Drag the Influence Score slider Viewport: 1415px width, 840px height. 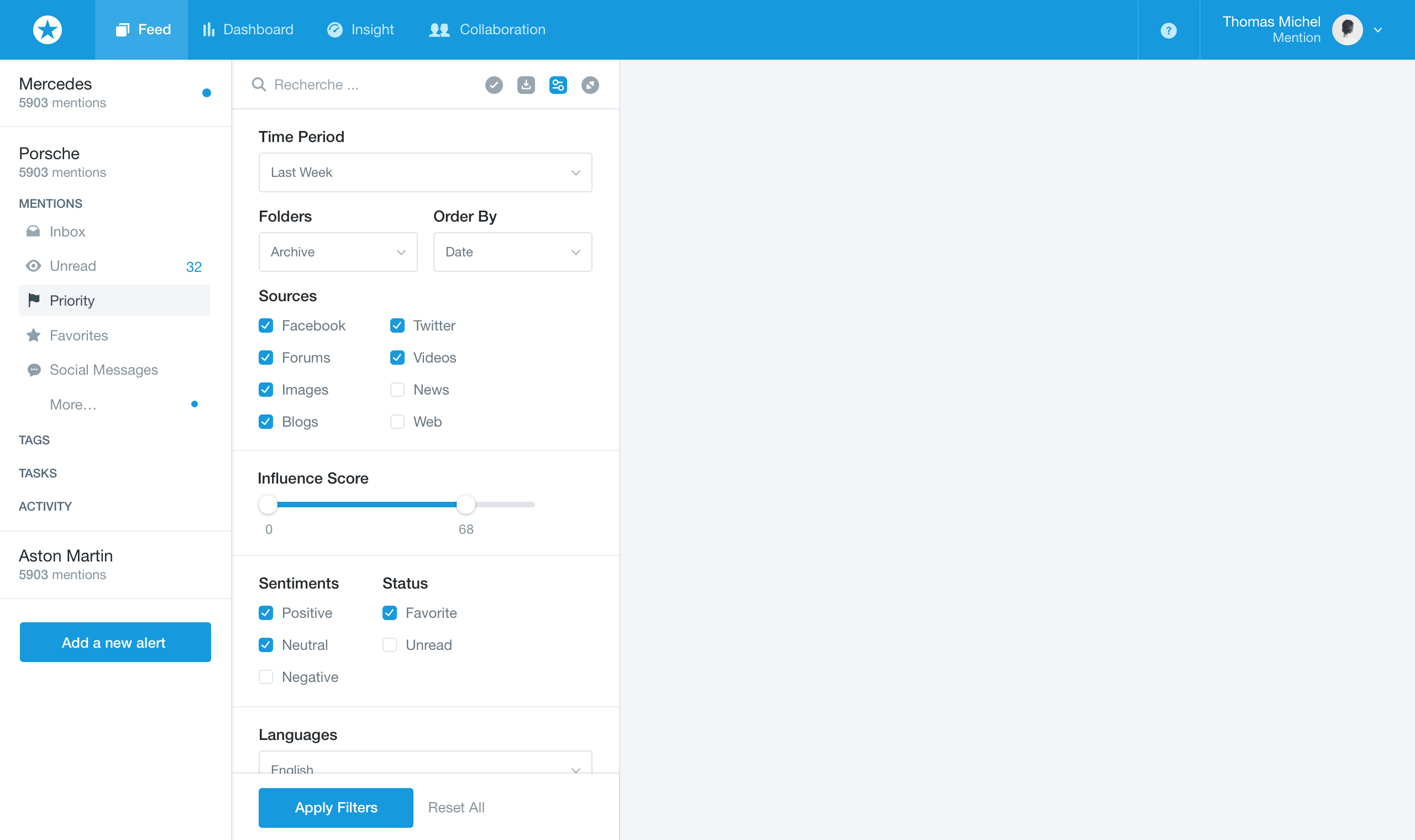pyautogui.click(x=464, y=504)
